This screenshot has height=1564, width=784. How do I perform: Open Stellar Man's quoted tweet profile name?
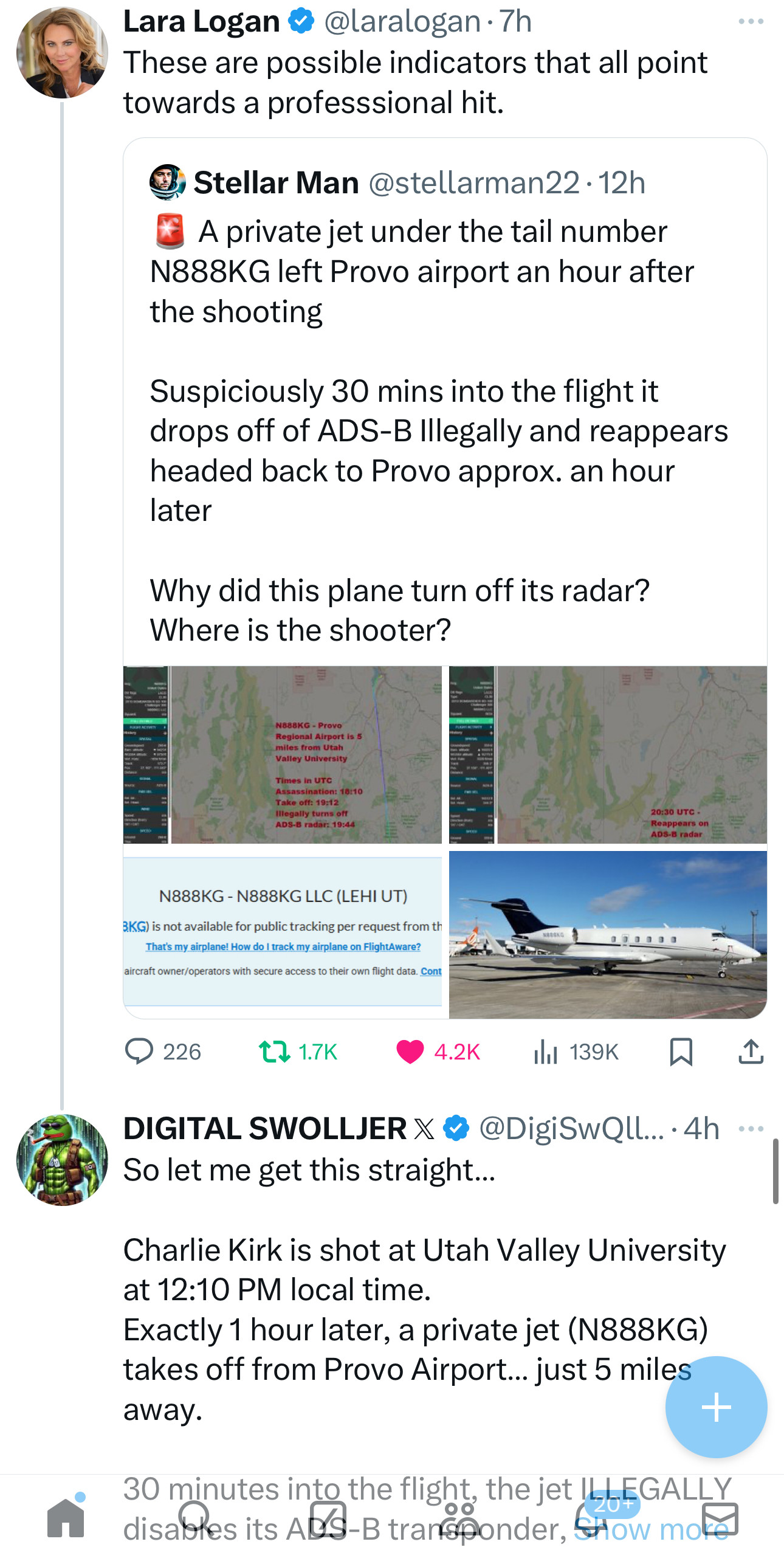point(276,182)
